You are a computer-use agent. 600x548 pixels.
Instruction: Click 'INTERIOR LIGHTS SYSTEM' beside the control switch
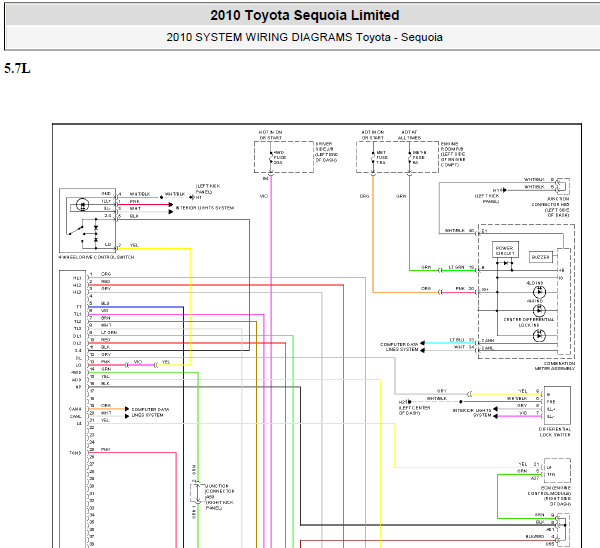coord(205,208)
